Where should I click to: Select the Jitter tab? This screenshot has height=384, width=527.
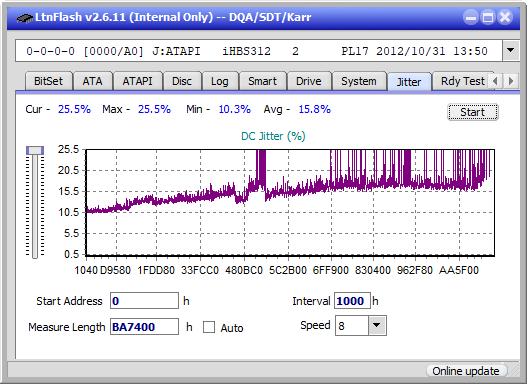[409, 82]
